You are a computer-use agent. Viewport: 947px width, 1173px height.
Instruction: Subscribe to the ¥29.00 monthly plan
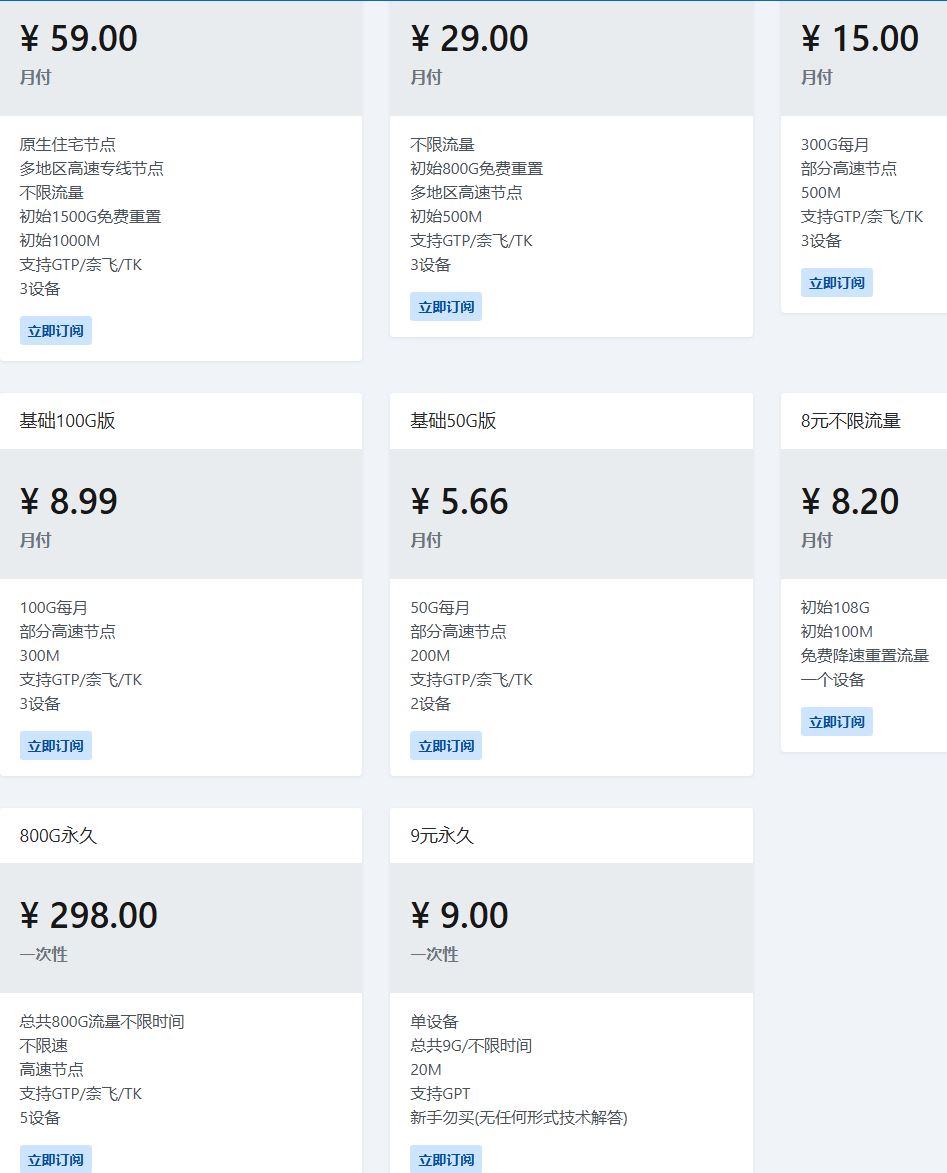pos(446,307)
